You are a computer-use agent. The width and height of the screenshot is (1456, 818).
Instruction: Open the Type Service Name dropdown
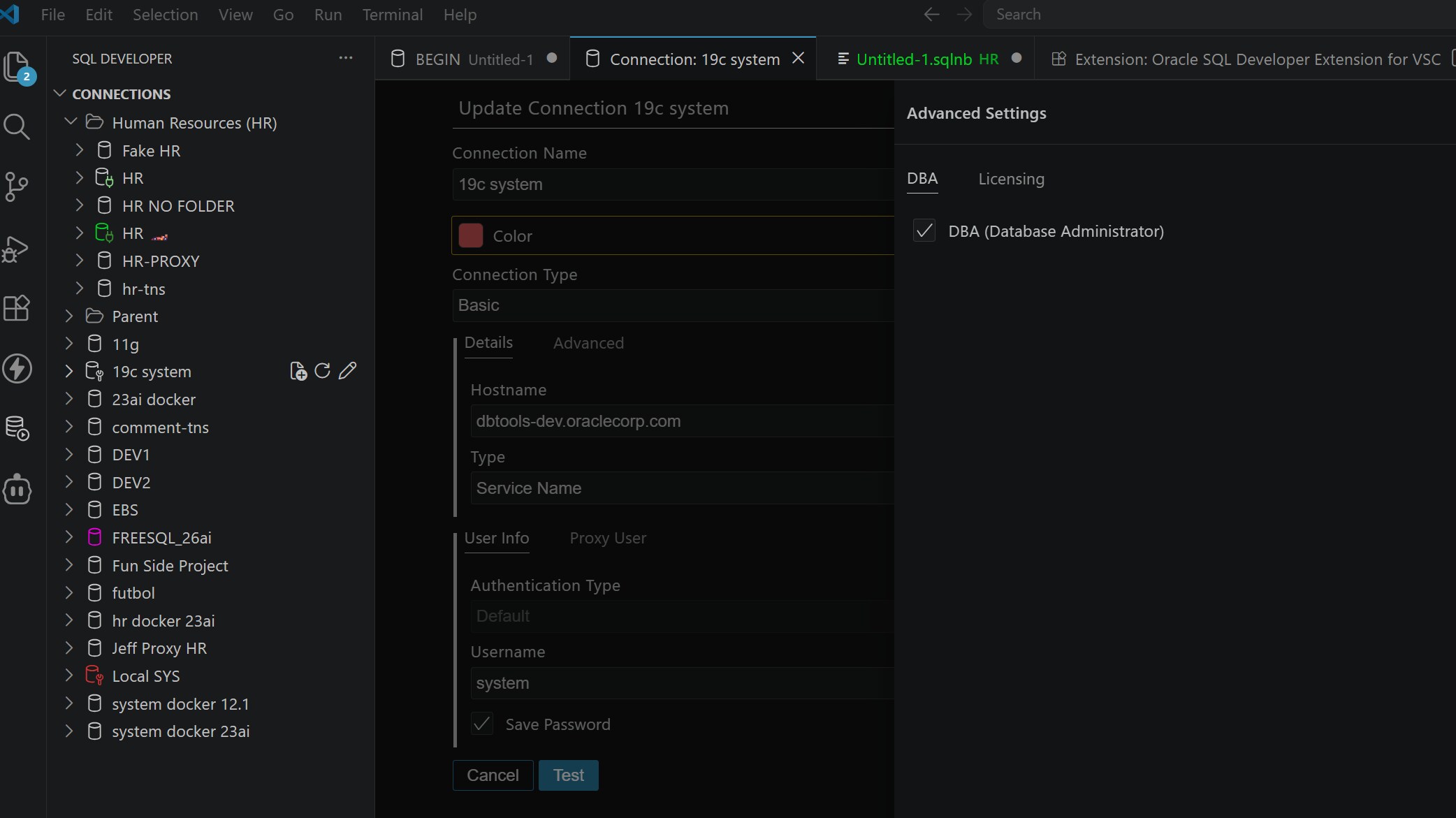(682, 488)
